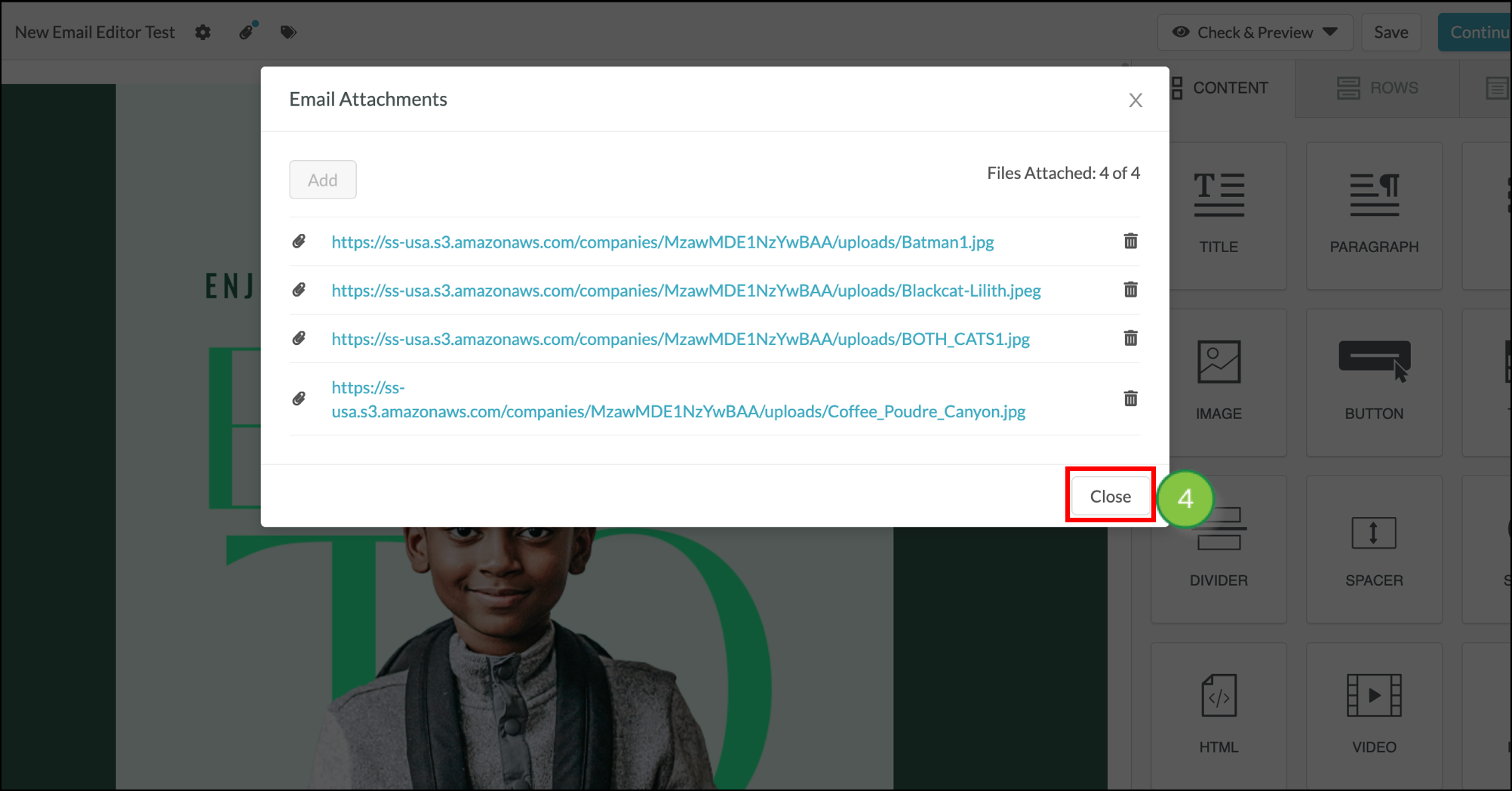Click the New Email Editor Test title
The width and height of the screenshot is (1512, 791).
coord(95,32)
